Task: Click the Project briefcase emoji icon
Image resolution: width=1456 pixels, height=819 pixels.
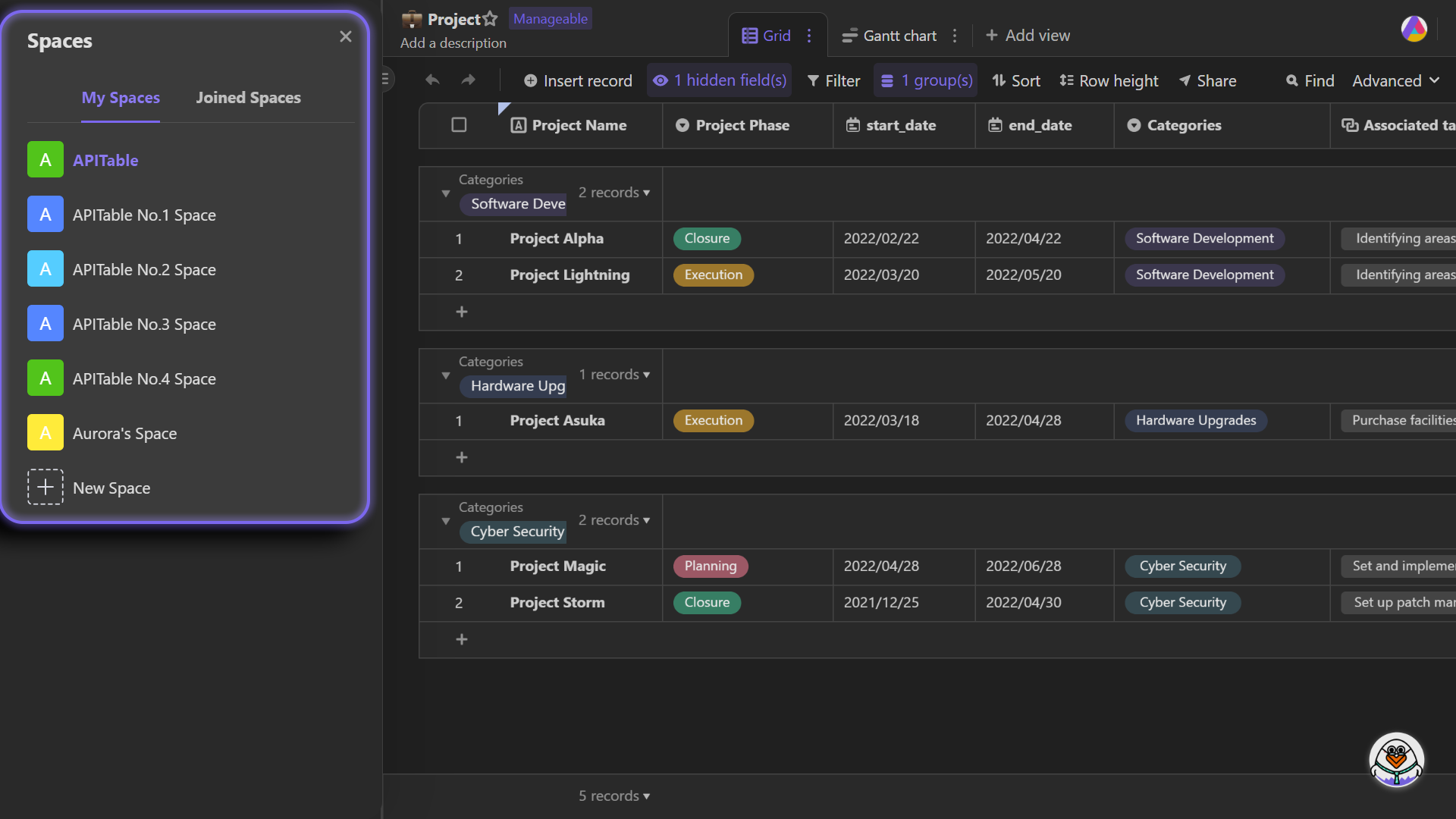Action: coord(412,19)
